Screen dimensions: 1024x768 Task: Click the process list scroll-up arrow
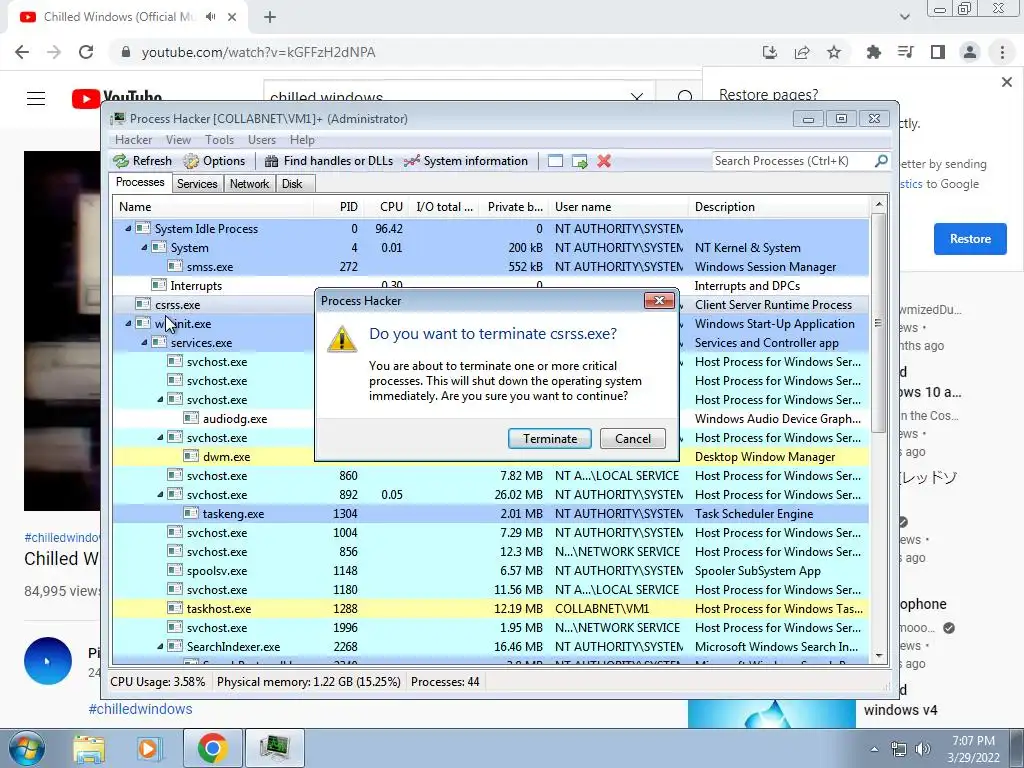tap(879, 205)
